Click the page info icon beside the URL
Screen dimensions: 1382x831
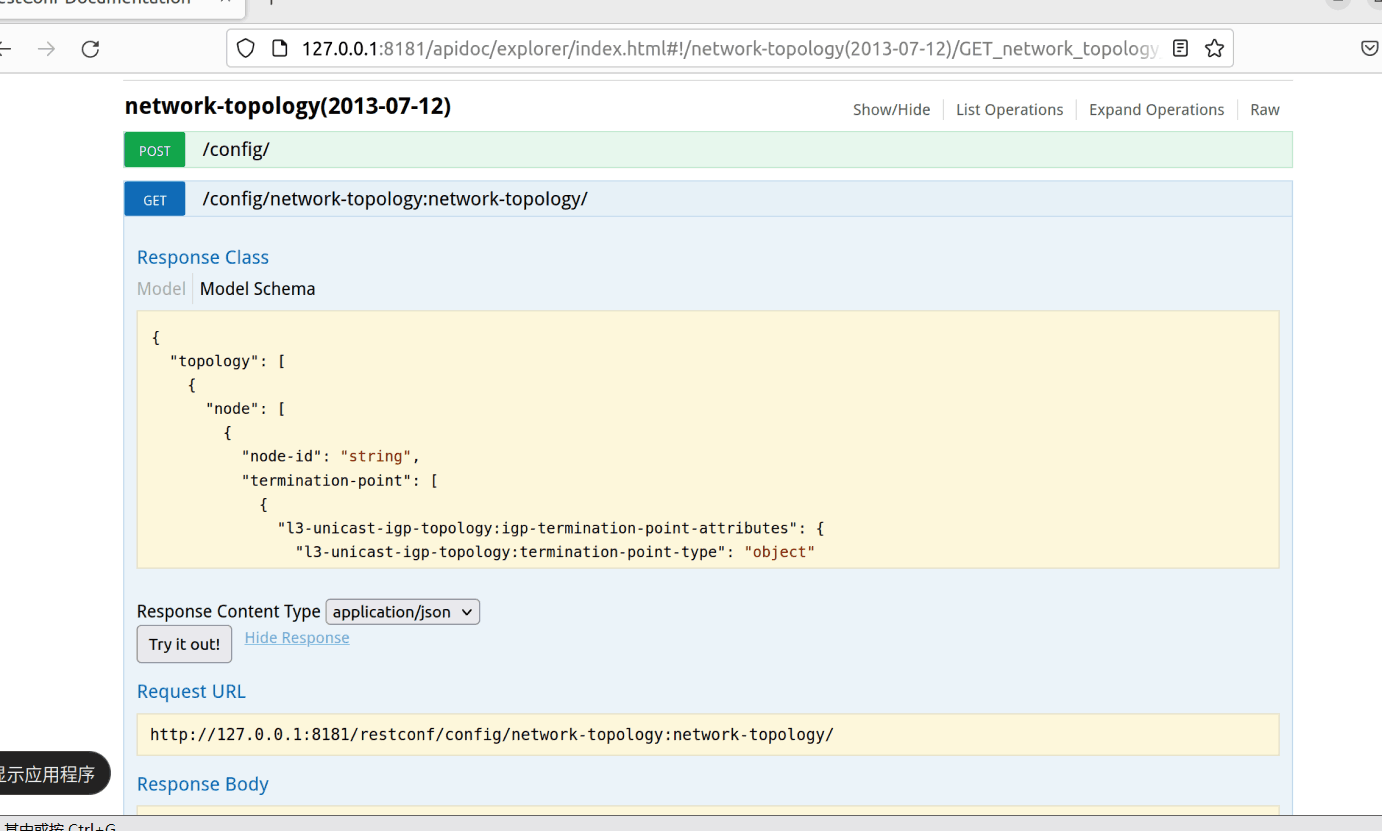coord(280,48)
